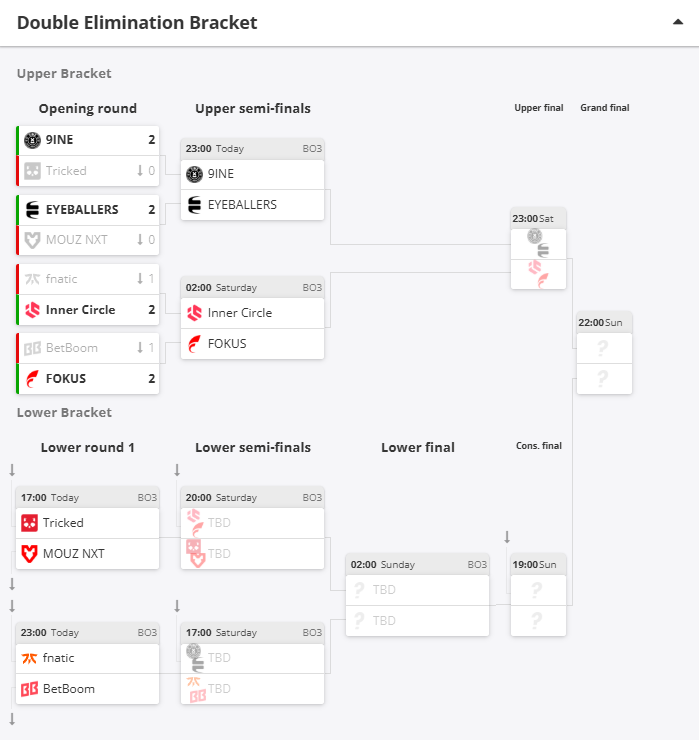Open the EYEBALLERS team link in the upper semi-finals

(242, 205)
